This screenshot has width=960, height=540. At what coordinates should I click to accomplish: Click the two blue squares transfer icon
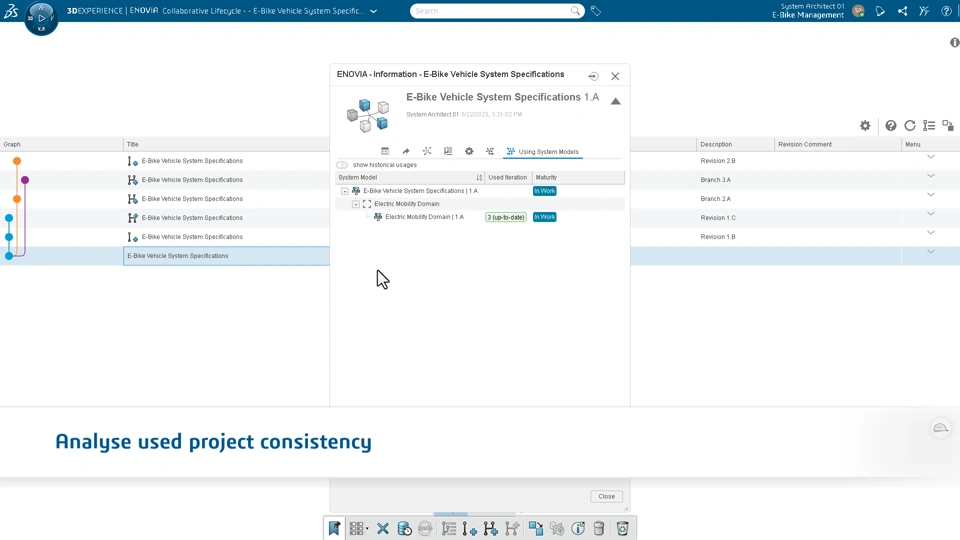click(536, 528)
